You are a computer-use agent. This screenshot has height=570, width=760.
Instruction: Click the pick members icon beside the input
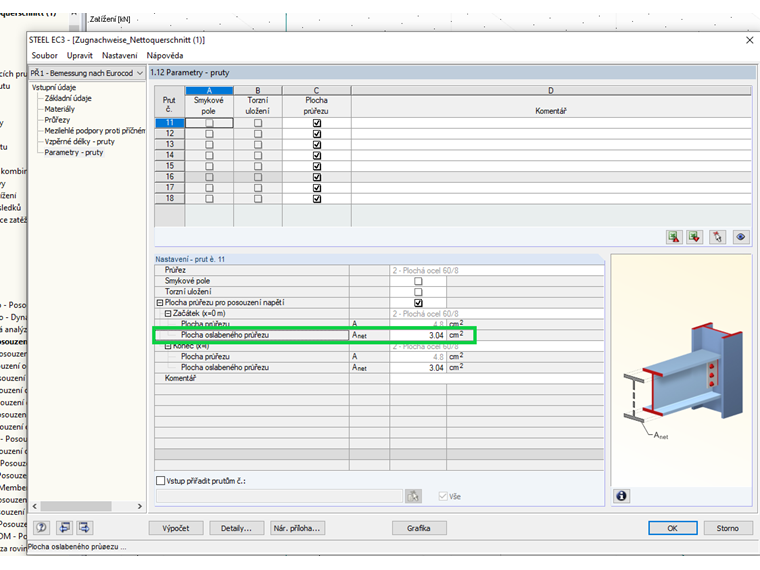pyautogui.click(x=413, y=496)
